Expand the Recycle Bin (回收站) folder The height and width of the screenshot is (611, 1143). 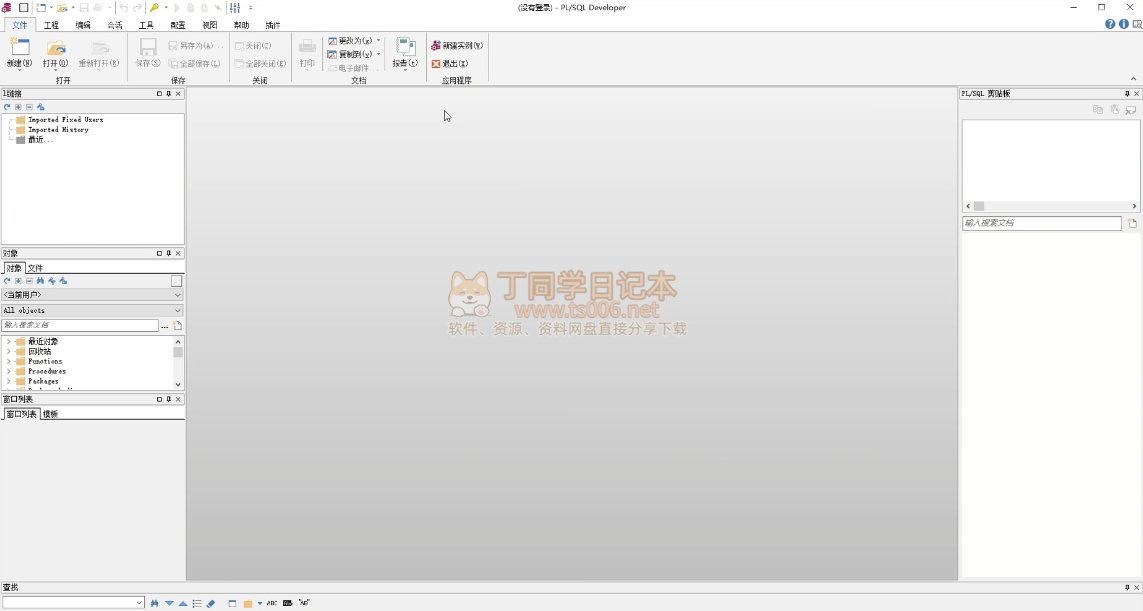pyautogui.click(x=9, y=351)
